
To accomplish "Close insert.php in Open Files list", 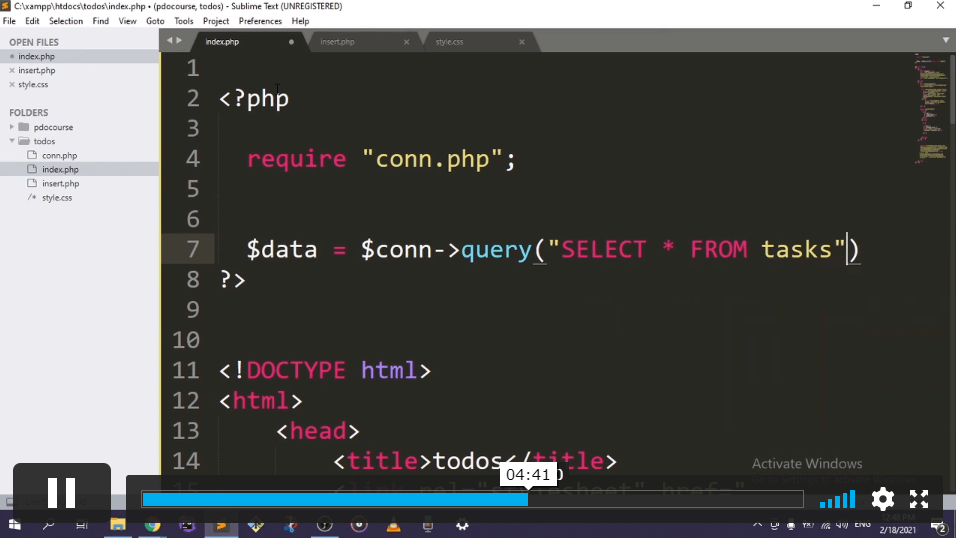I will coord(12,71).
